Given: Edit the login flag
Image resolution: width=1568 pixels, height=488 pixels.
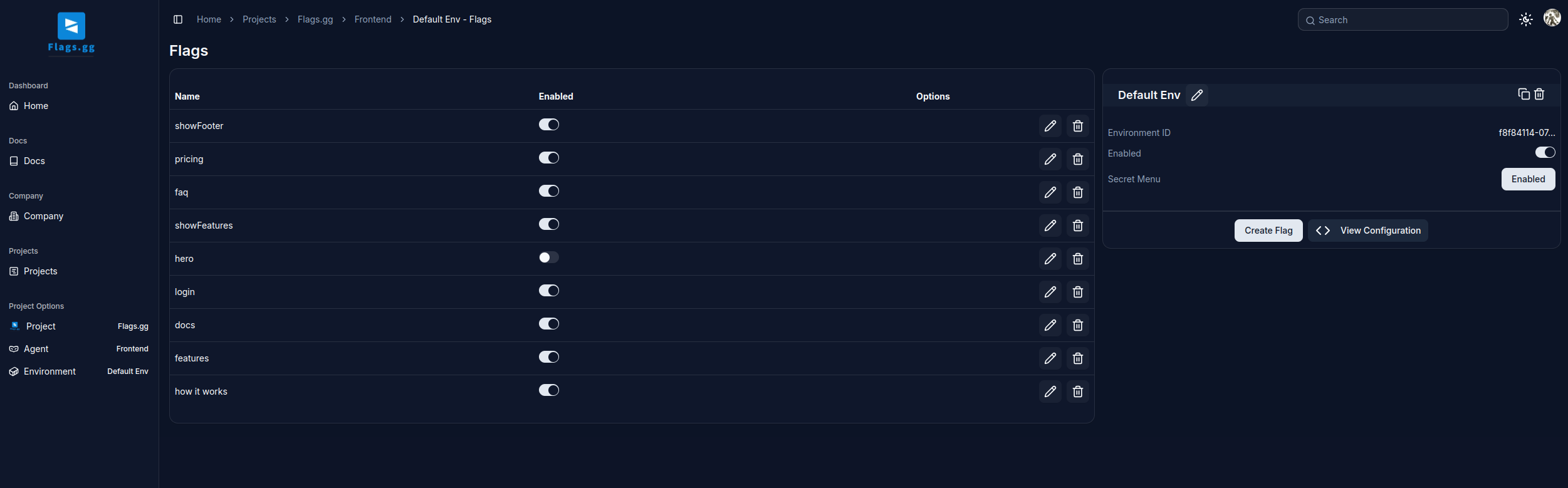Looking at the screenshot, I should [x=1050, y=292].
